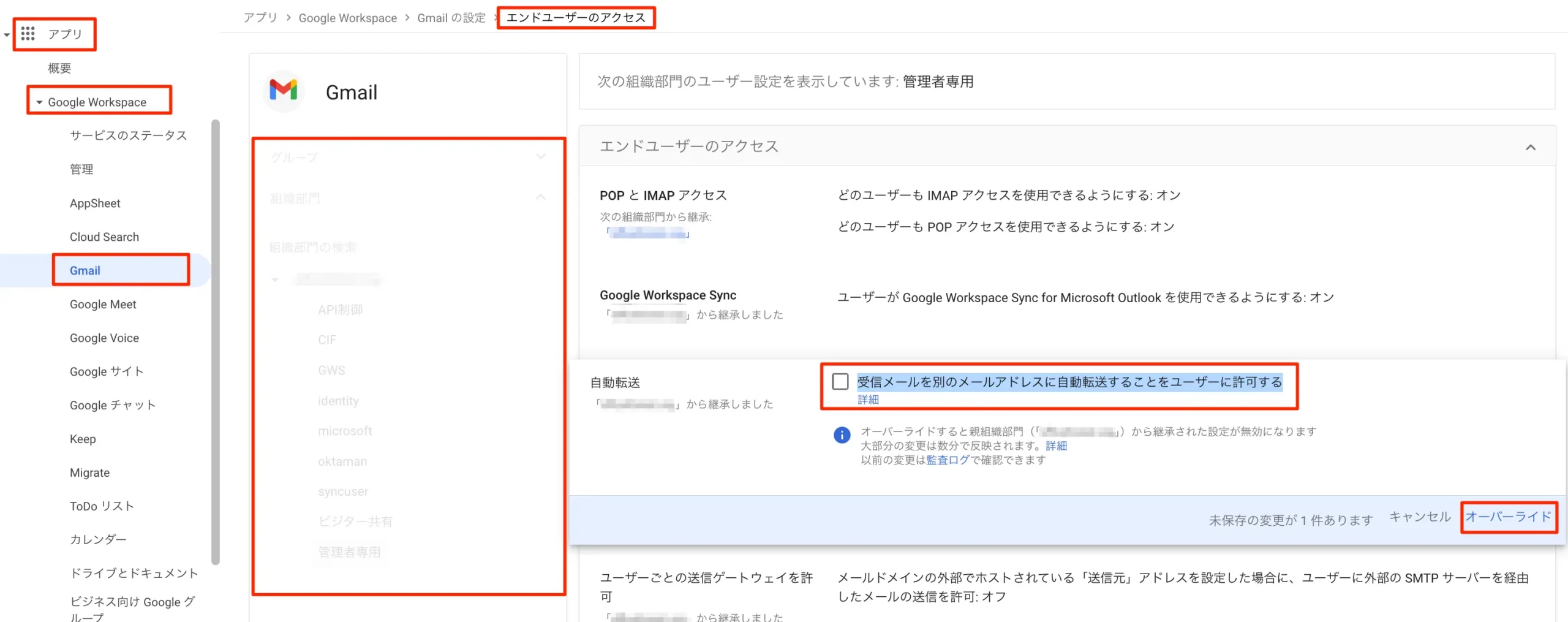Click エンドユーザーのアクセス in the breadcrumb
This screenshot has width=1568, height=622.
[576, 18]
